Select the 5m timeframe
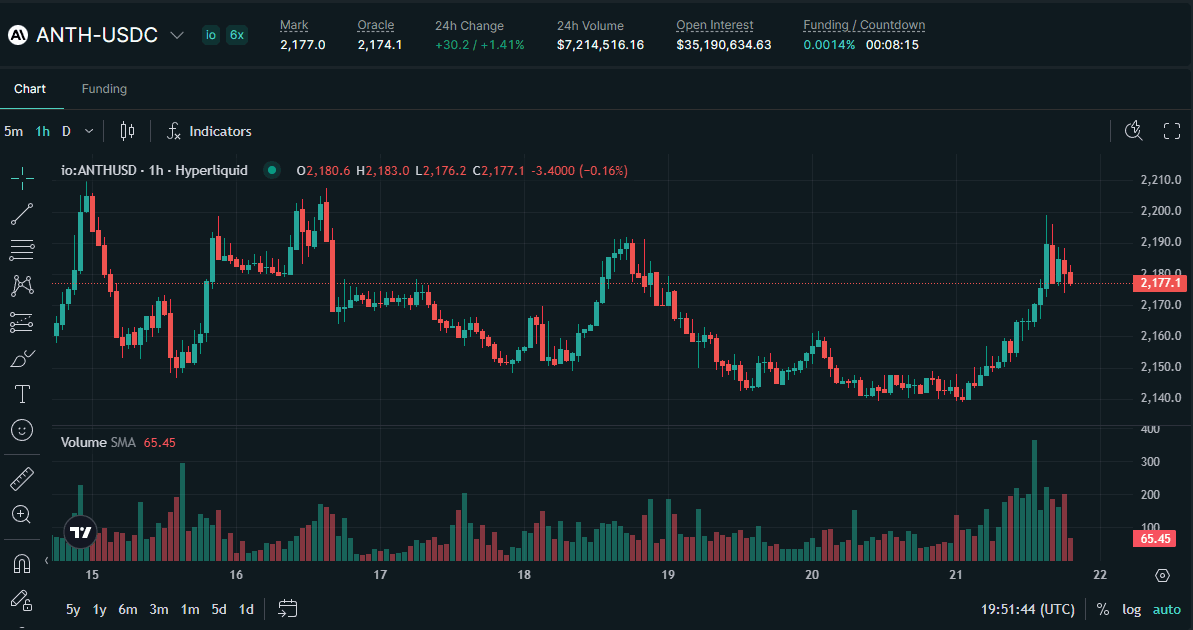Viewport: 1193px width, 630px height. coord(13,132)
